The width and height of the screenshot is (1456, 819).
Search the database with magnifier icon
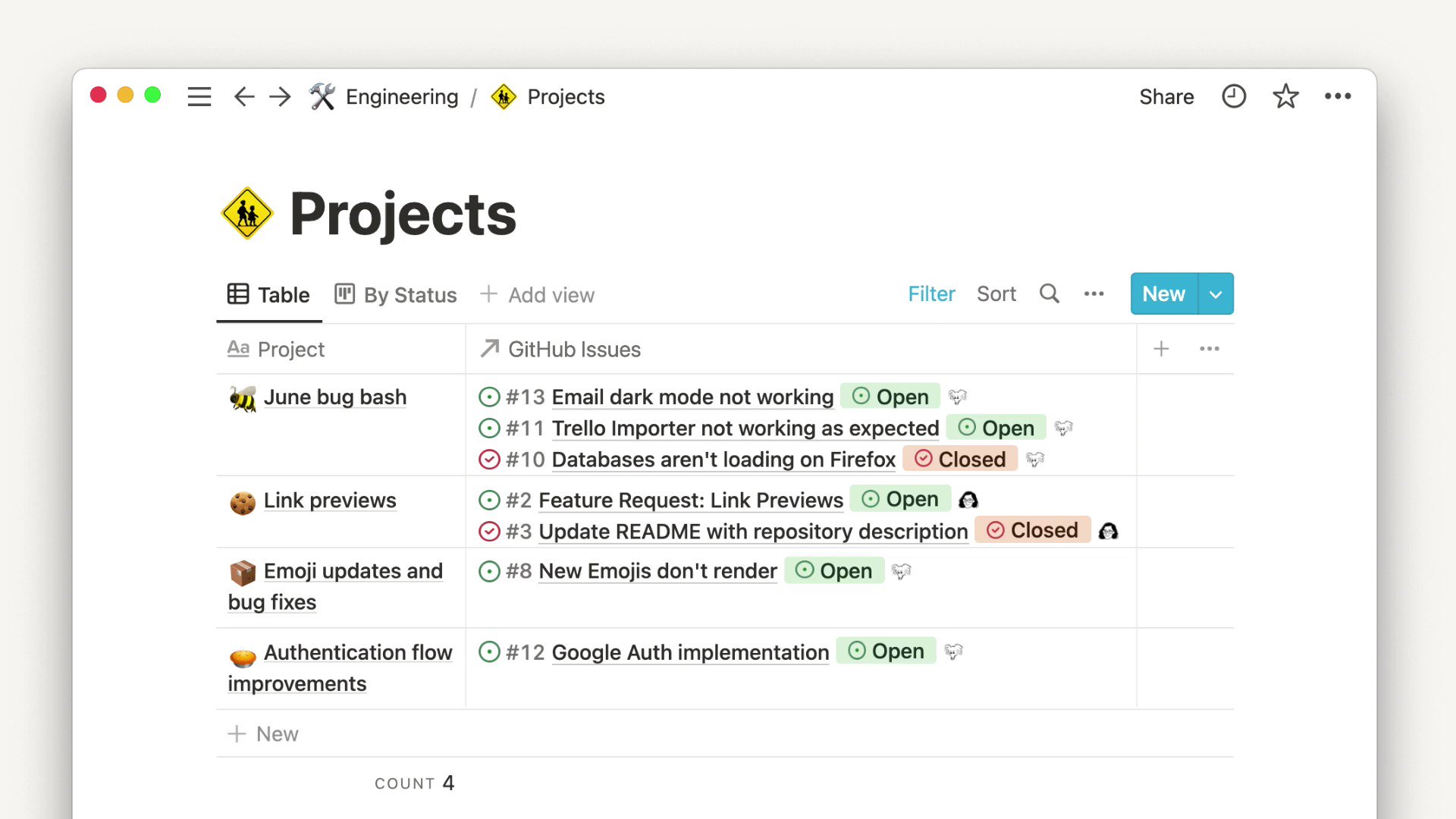point(1050,293)
